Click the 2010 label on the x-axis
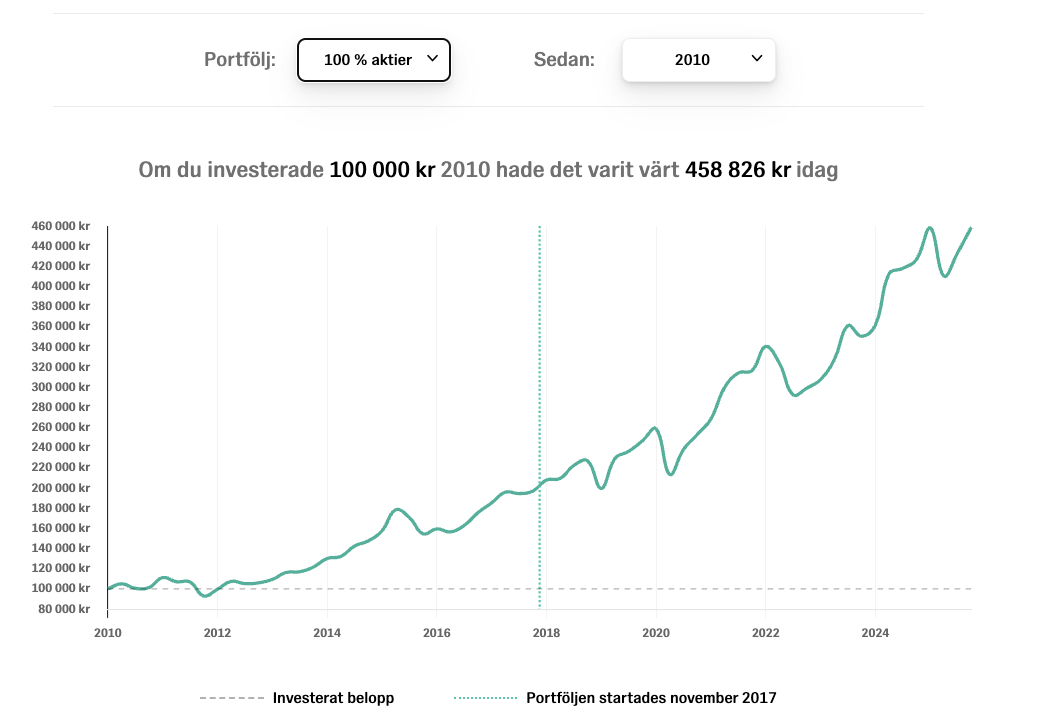 click(107, 632)
